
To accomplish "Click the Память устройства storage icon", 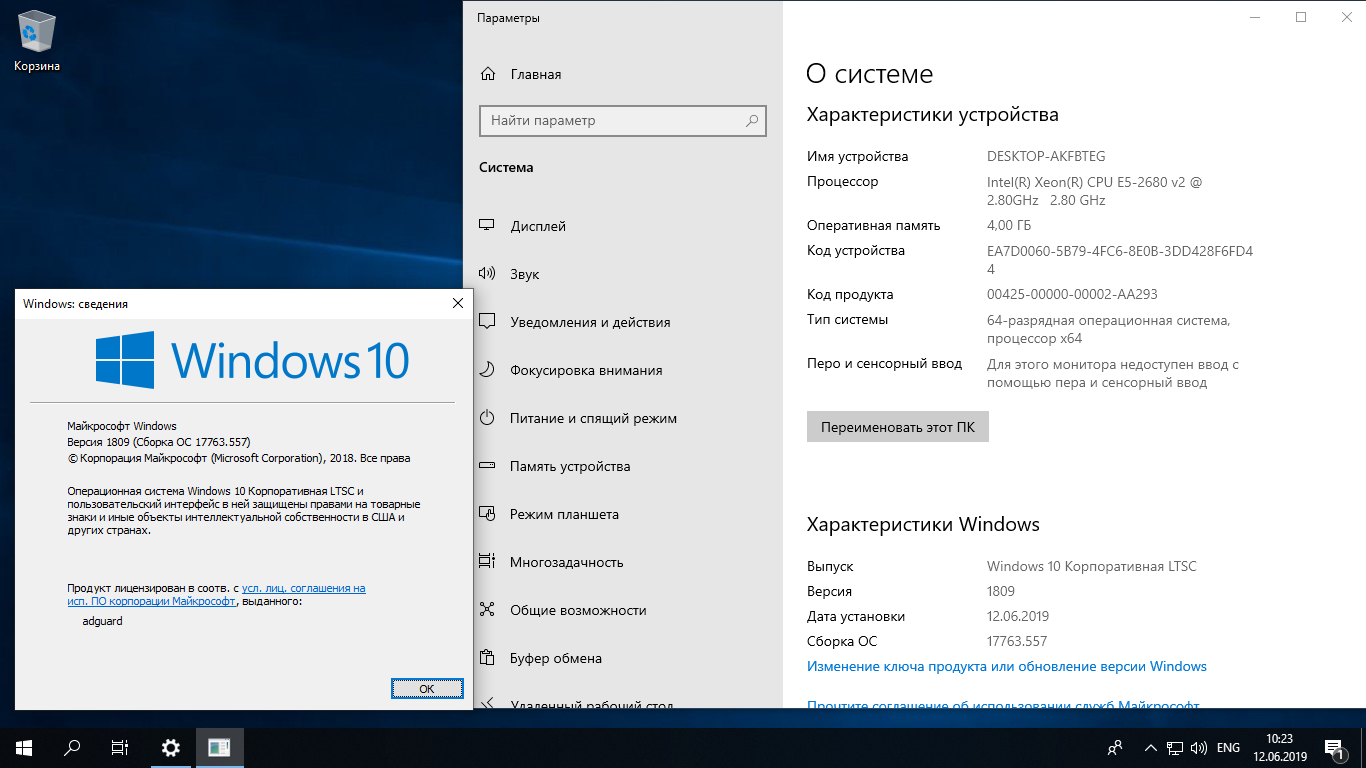I will click(488, 466).
